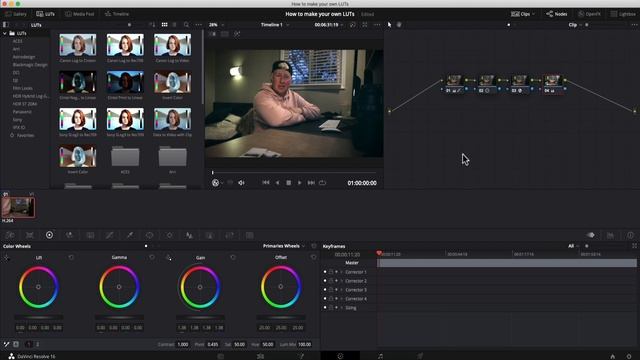Search LUTs with magnifier icon
The image size is (640, 360).
click(186, 24)
